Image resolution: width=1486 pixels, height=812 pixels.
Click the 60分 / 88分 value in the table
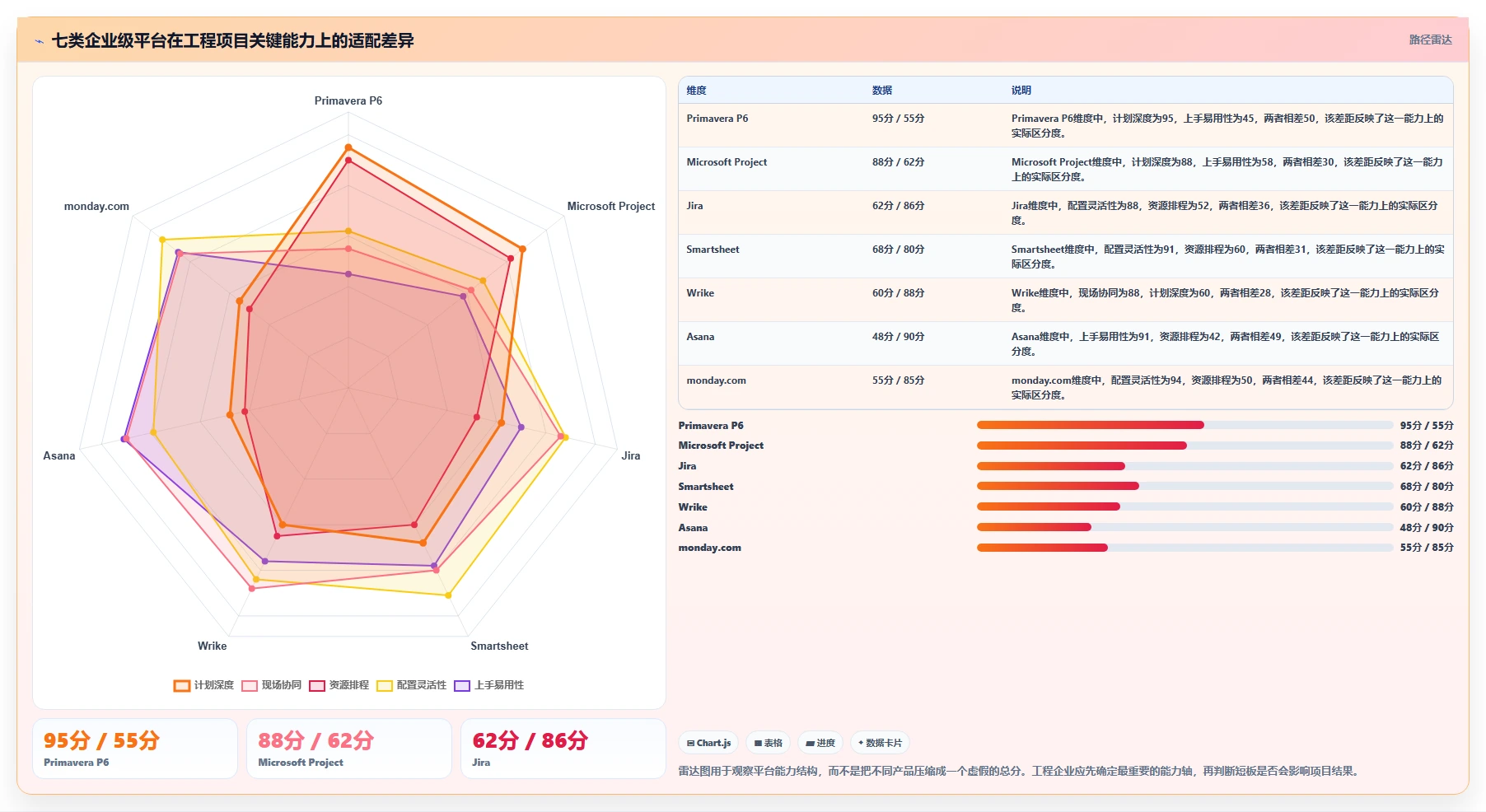[898, 293]
